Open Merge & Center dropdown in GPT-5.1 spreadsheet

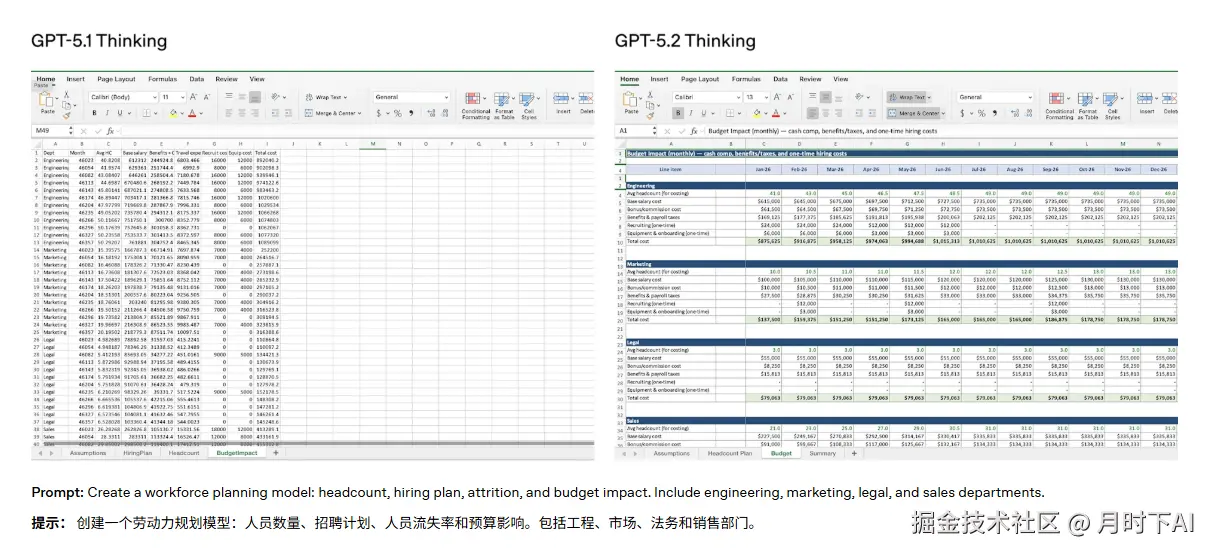point(359,113)
